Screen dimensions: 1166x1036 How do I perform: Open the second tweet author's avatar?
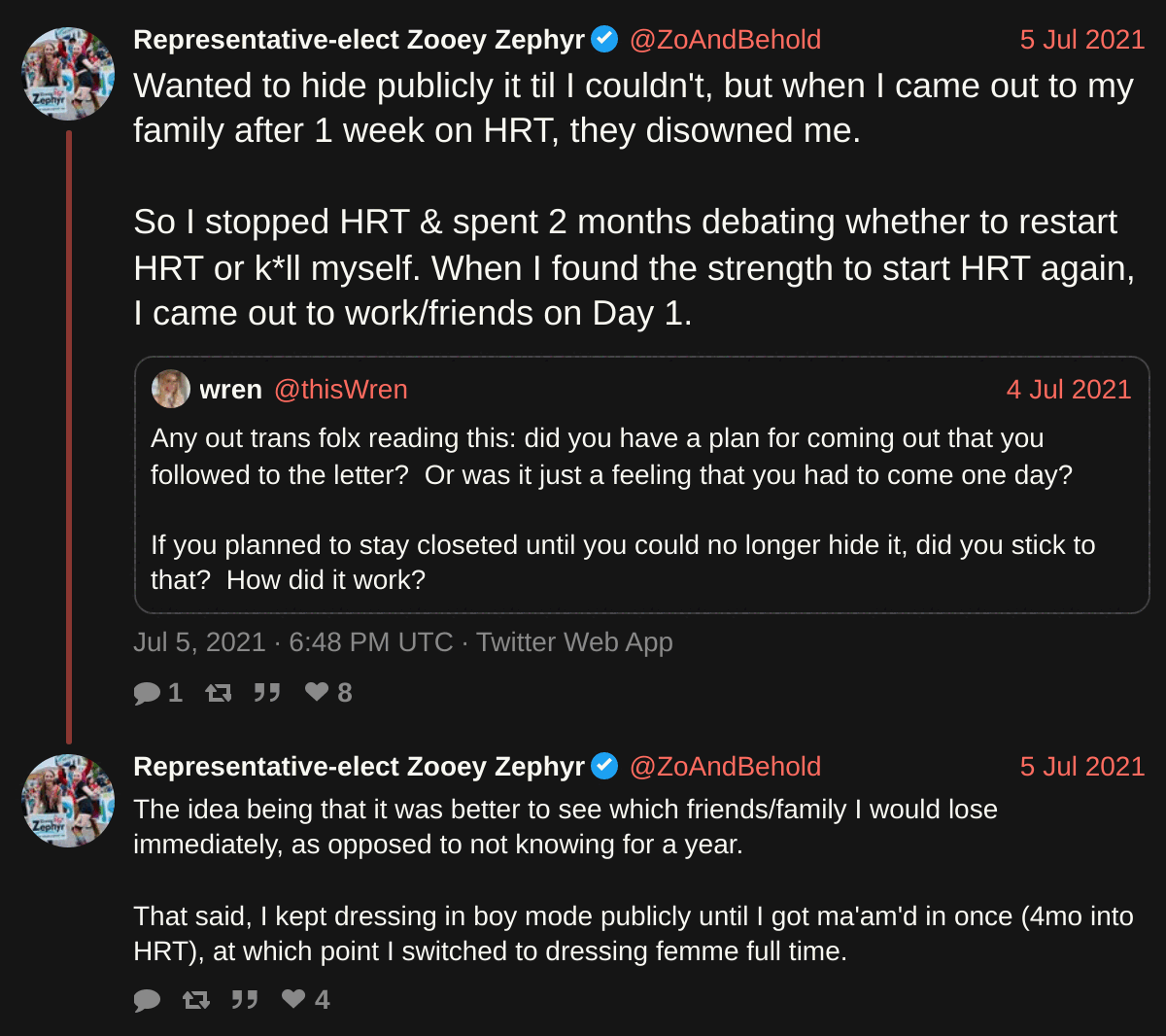(x=68, y=801)
